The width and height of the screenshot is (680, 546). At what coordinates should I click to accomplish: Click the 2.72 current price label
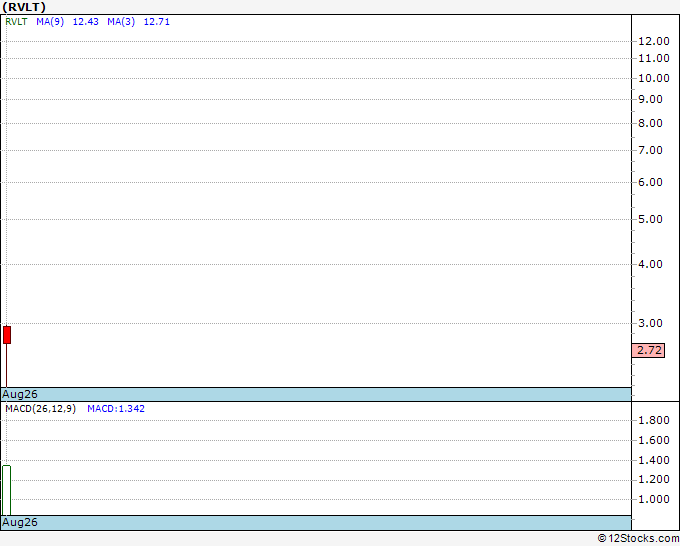coord(649,350)
